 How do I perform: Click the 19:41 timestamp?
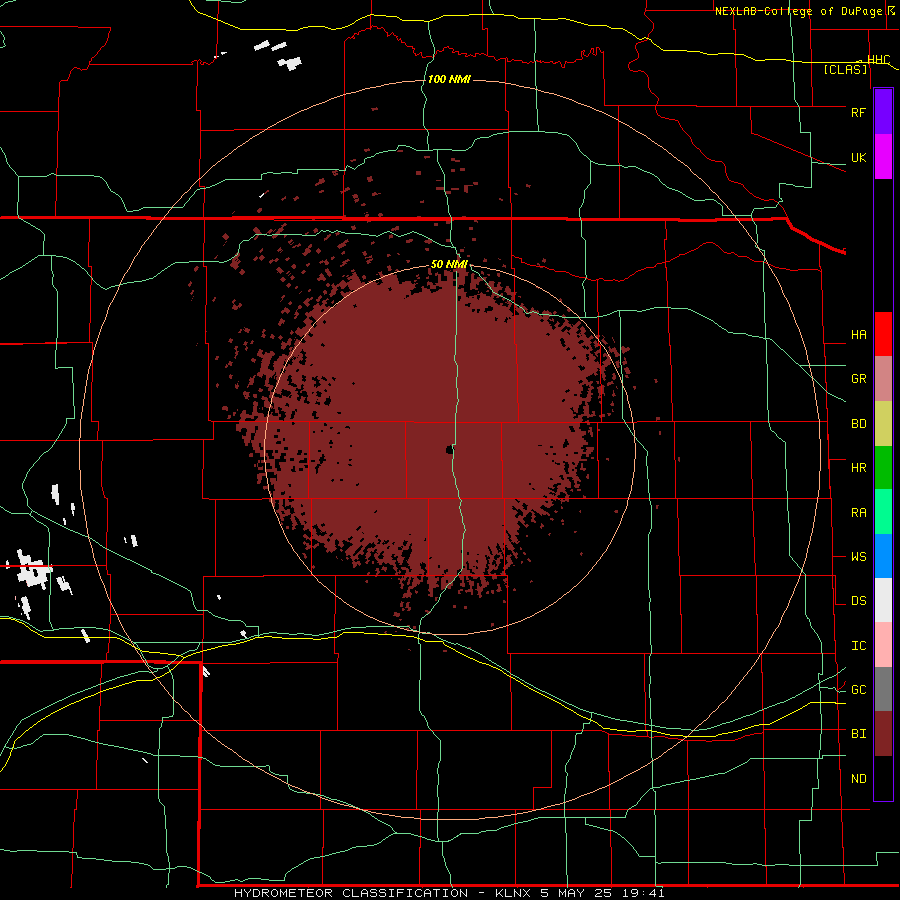coord(645,893)
